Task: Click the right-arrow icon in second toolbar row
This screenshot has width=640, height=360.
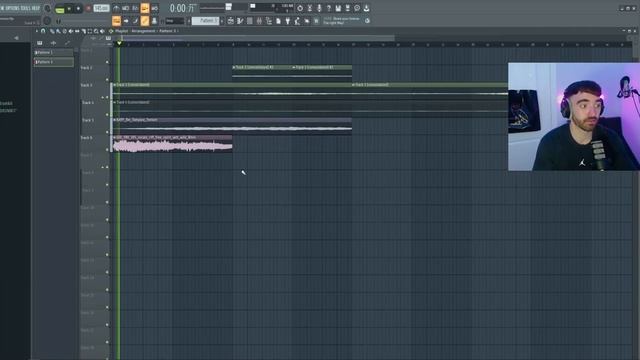Action: pos(126,21)
